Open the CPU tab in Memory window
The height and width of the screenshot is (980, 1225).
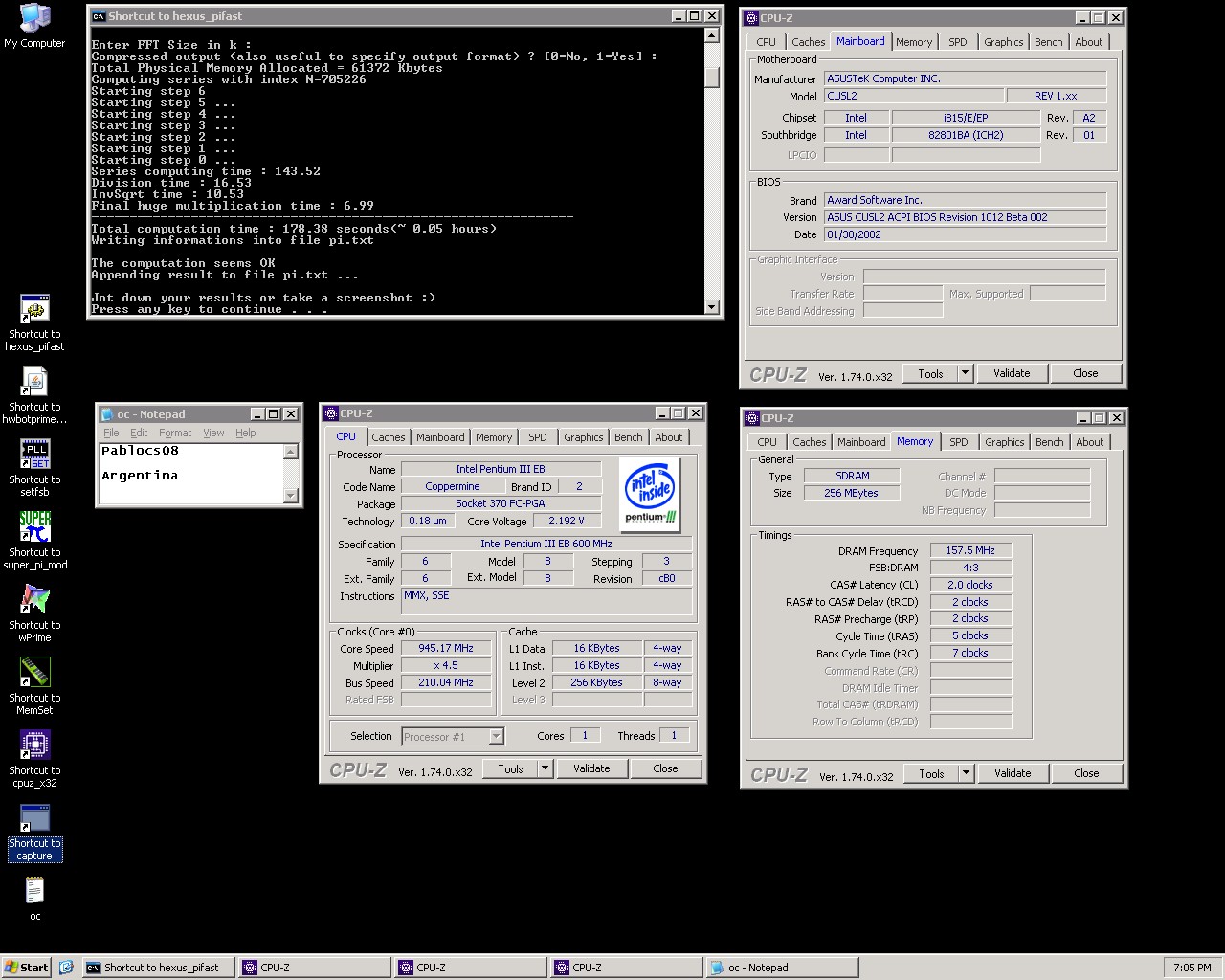click(768, 442)
